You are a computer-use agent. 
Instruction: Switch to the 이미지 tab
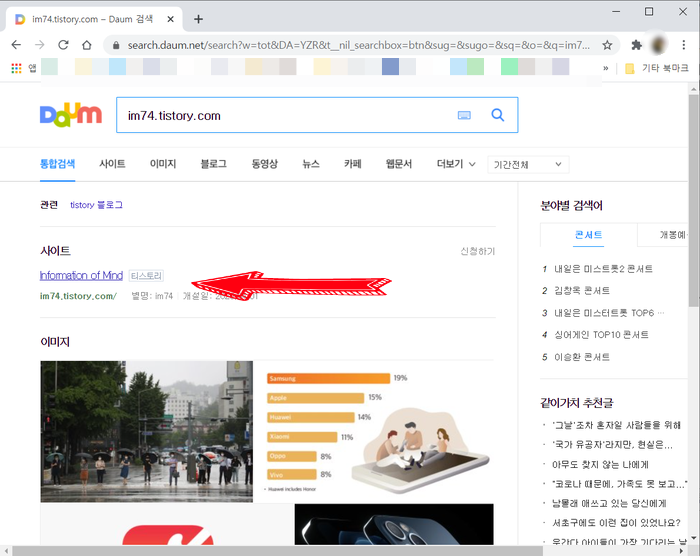pyautogui.click(x=163, y=164)
